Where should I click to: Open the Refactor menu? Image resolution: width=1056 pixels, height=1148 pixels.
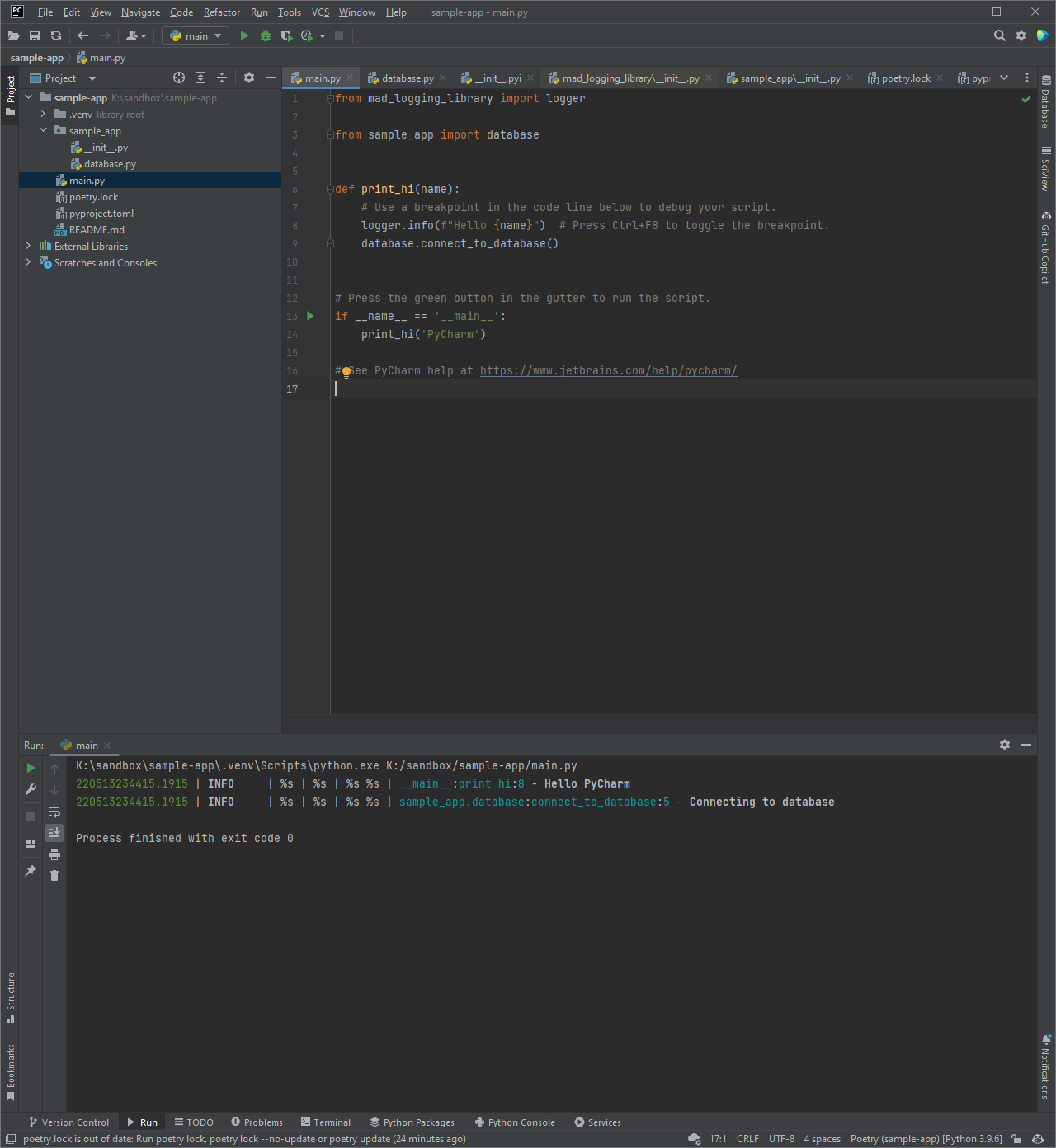[221, 12]
